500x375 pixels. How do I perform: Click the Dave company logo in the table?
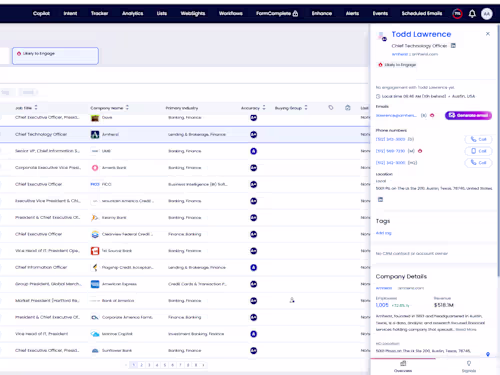[95, 118]
